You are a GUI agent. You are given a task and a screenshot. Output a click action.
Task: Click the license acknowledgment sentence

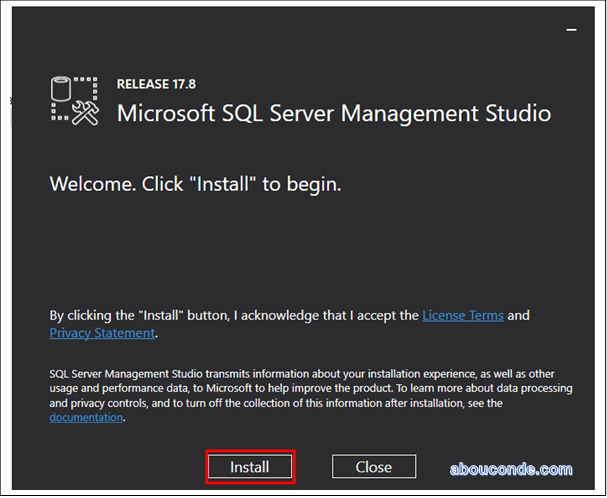(x=235, y=315)
